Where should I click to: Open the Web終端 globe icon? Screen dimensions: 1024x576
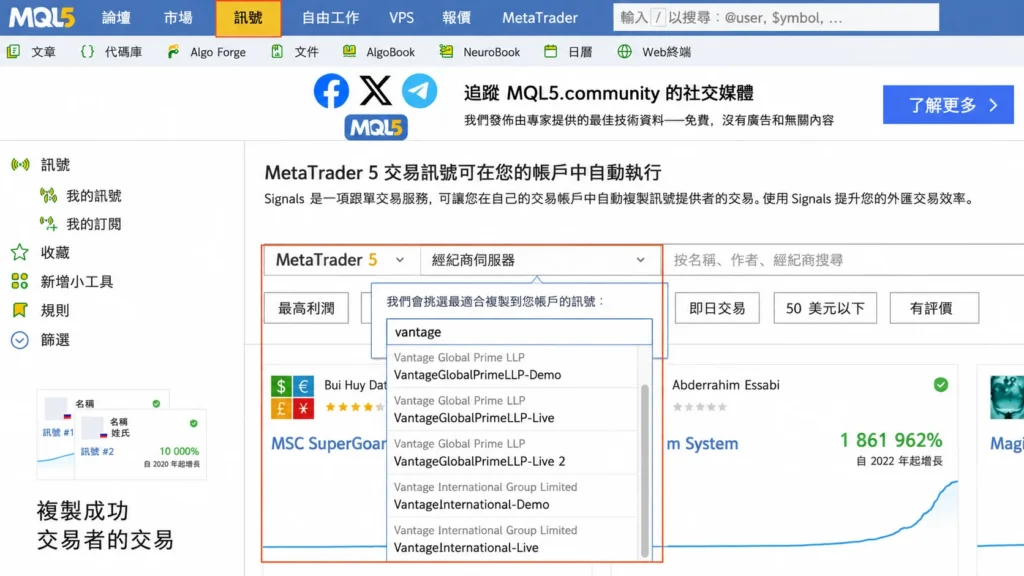[624, 52]
